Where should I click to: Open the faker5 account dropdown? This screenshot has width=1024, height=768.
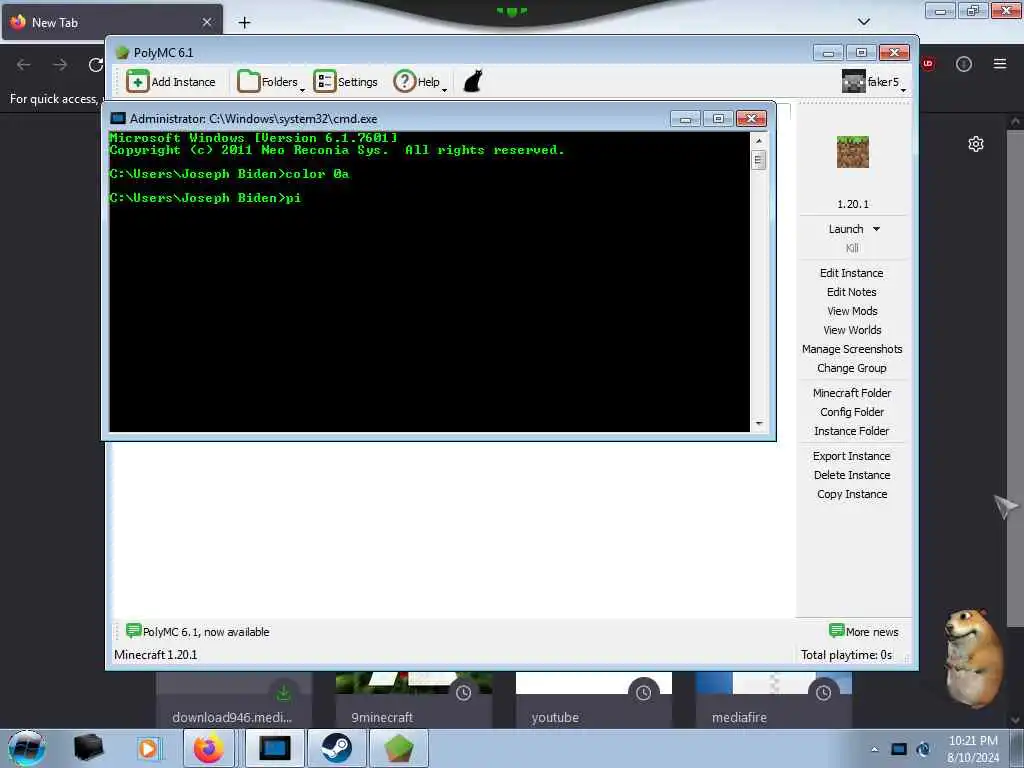pyautogui.click(x=874, y=82)
